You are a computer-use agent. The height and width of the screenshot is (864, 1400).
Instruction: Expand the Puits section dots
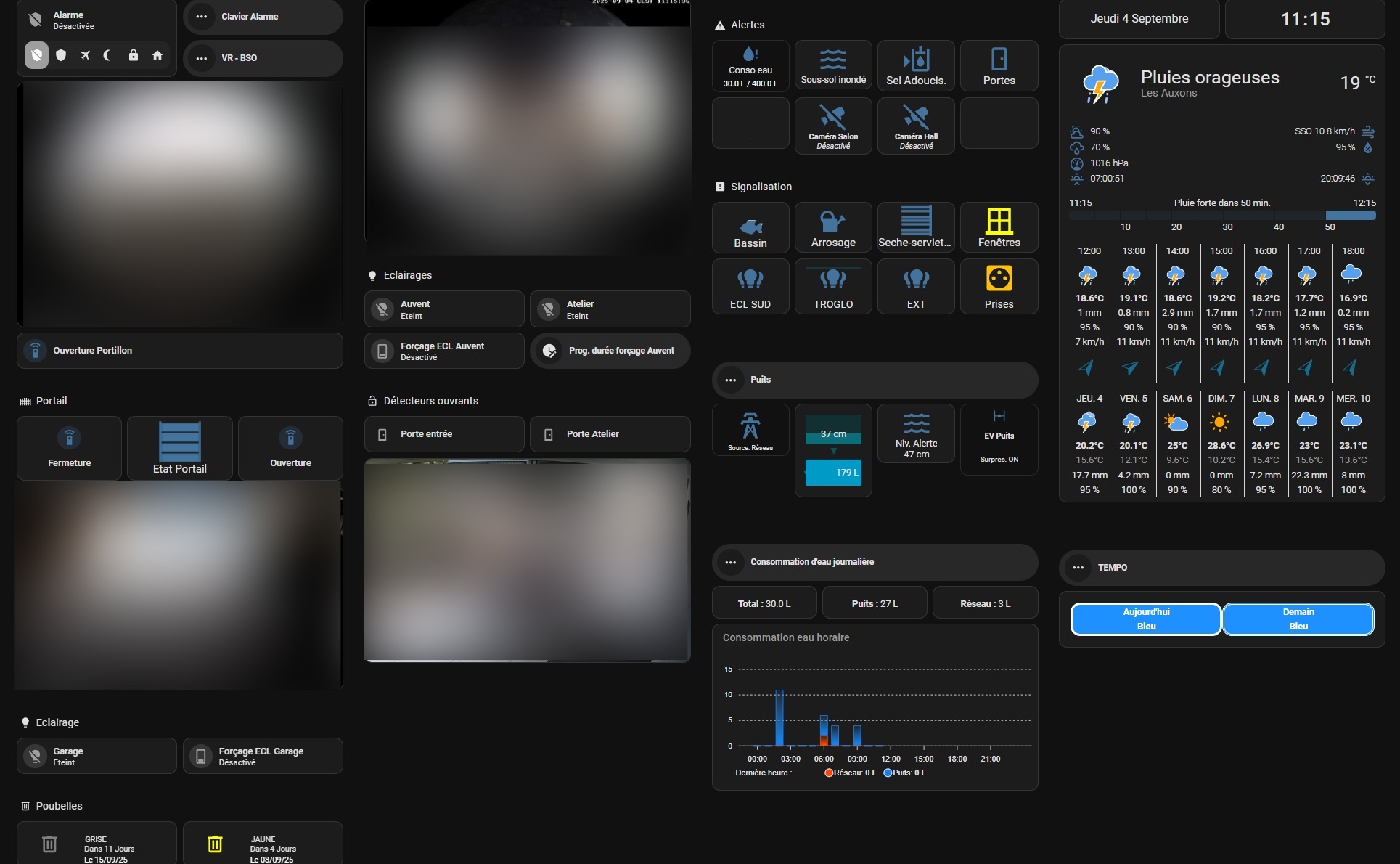[731, 380]
